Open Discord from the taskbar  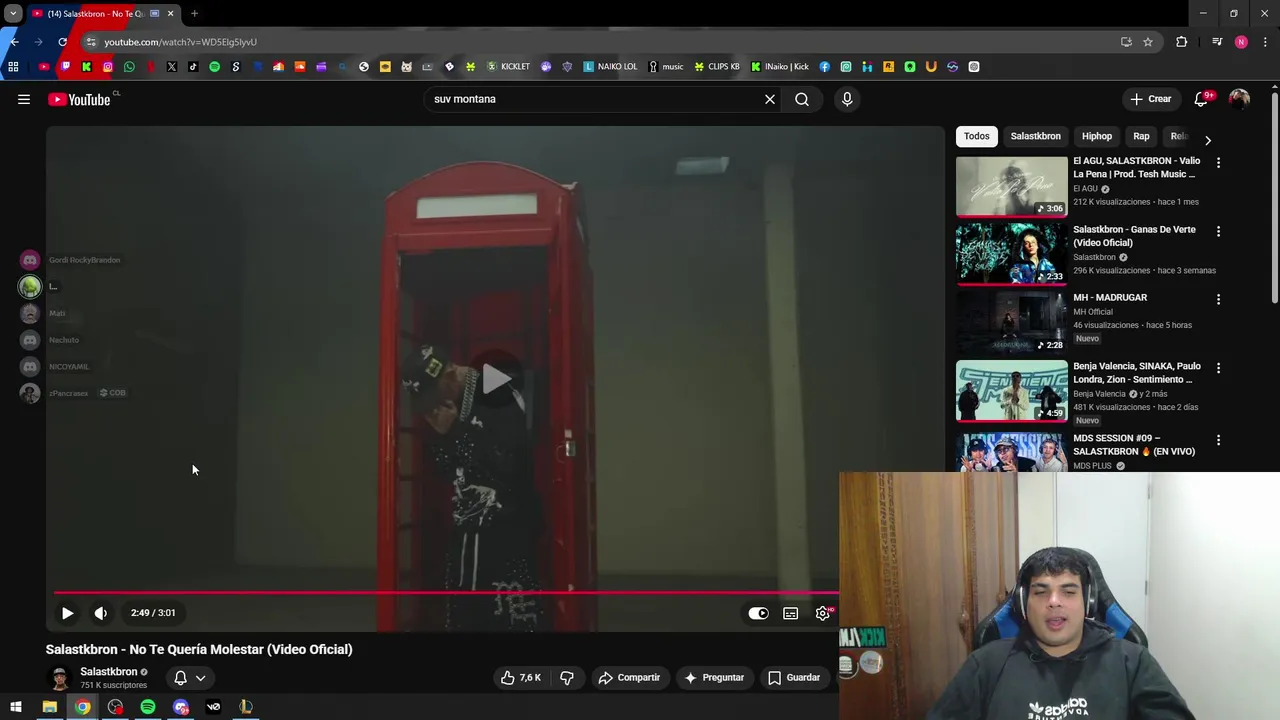[x=181, y=707]
